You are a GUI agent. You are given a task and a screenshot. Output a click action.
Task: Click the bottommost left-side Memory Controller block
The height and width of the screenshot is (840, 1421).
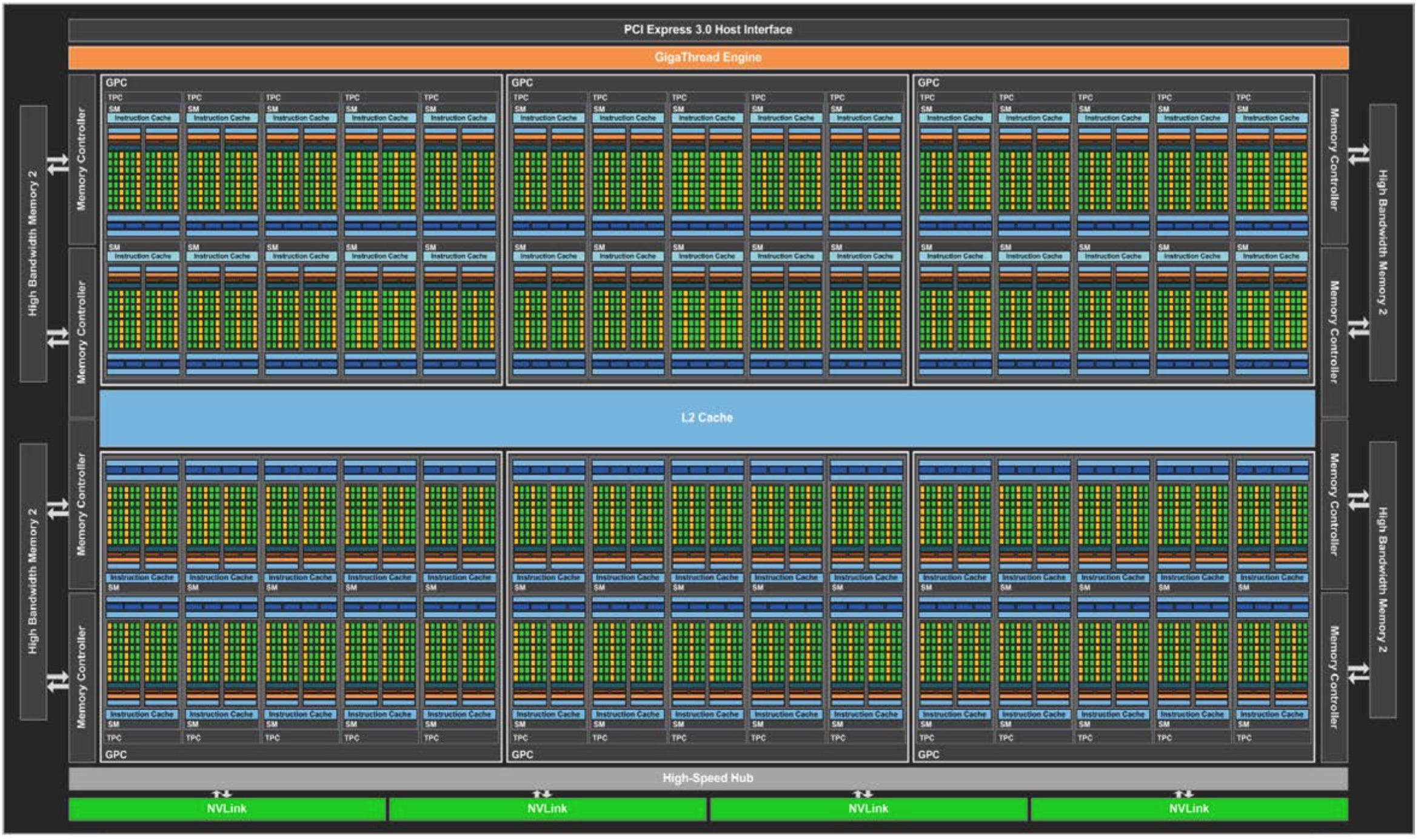pos(82,677)
